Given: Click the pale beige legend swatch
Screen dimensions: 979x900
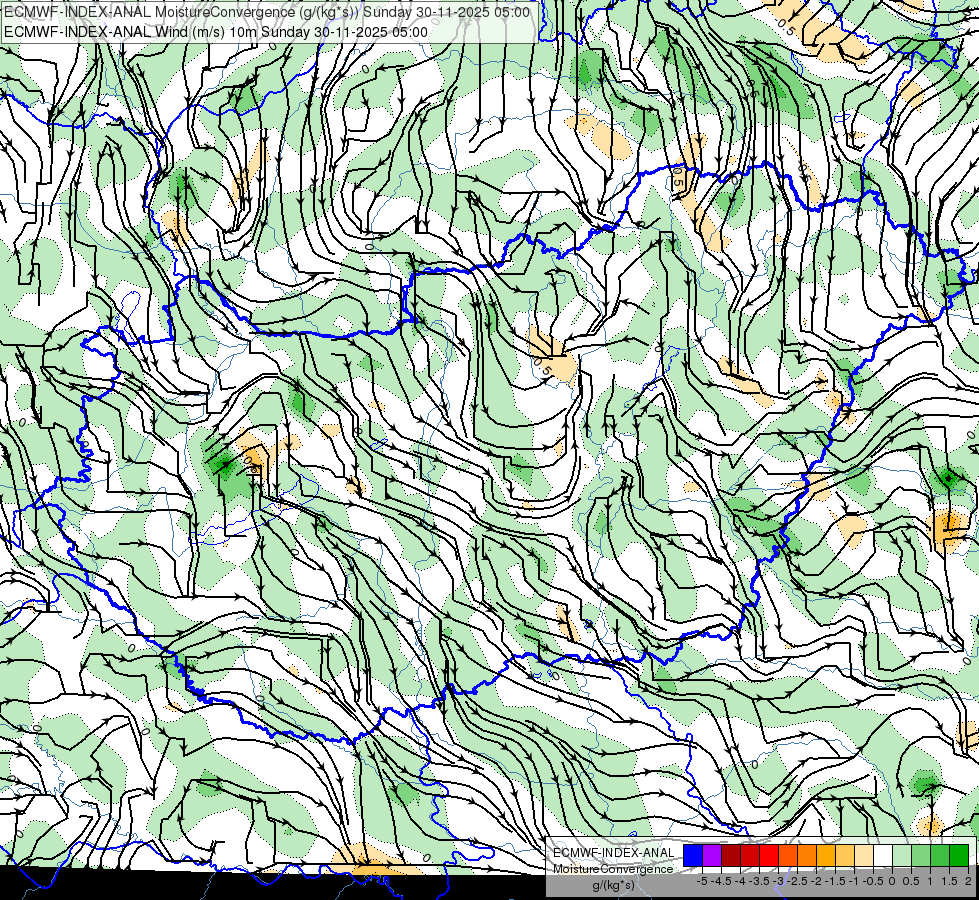Looking at the screenshot, I should tap(864, 856).
